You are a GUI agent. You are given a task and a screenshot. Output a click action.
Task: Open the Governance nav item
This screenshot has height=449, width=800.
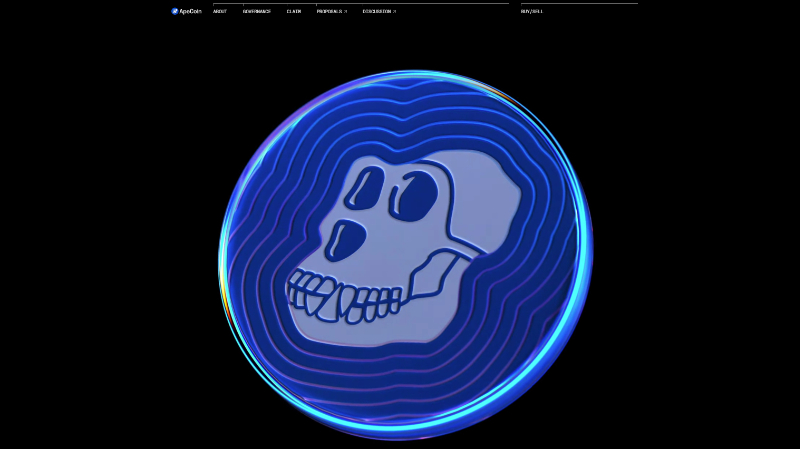click(257, 11)
